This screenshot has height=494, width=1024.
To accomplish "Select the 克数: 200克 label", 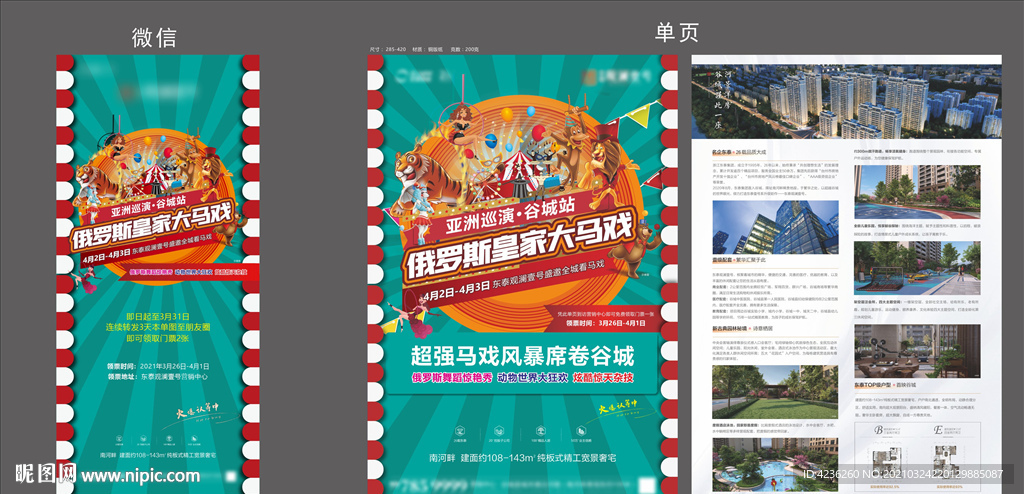I will [x=464, y=50].
